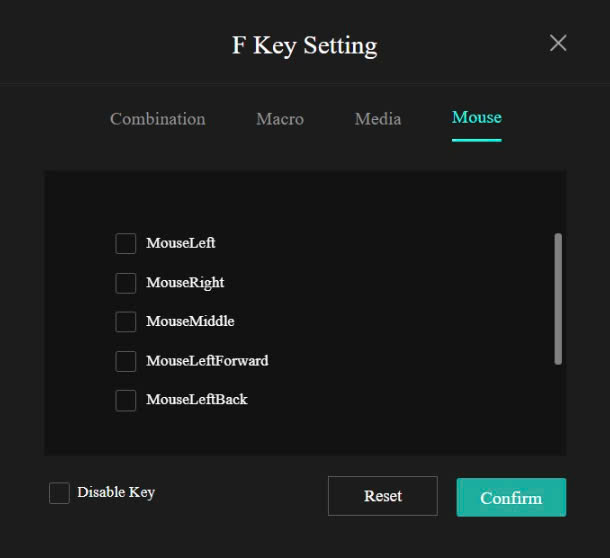
Task: Close the F Key Setting dialog
Action: [x=558, y=43]
